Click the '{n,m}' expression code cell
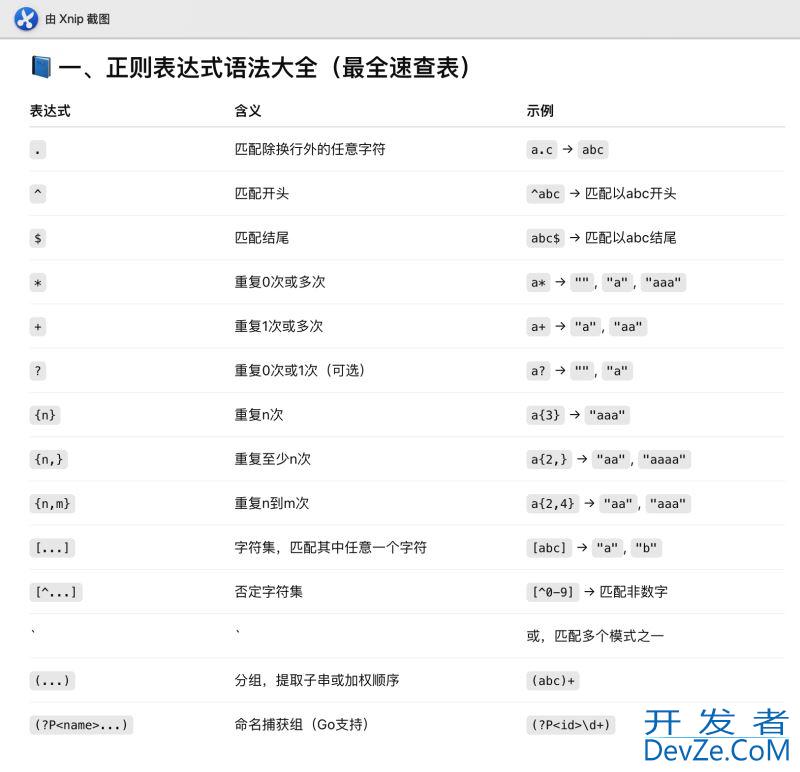 point(52,504)
